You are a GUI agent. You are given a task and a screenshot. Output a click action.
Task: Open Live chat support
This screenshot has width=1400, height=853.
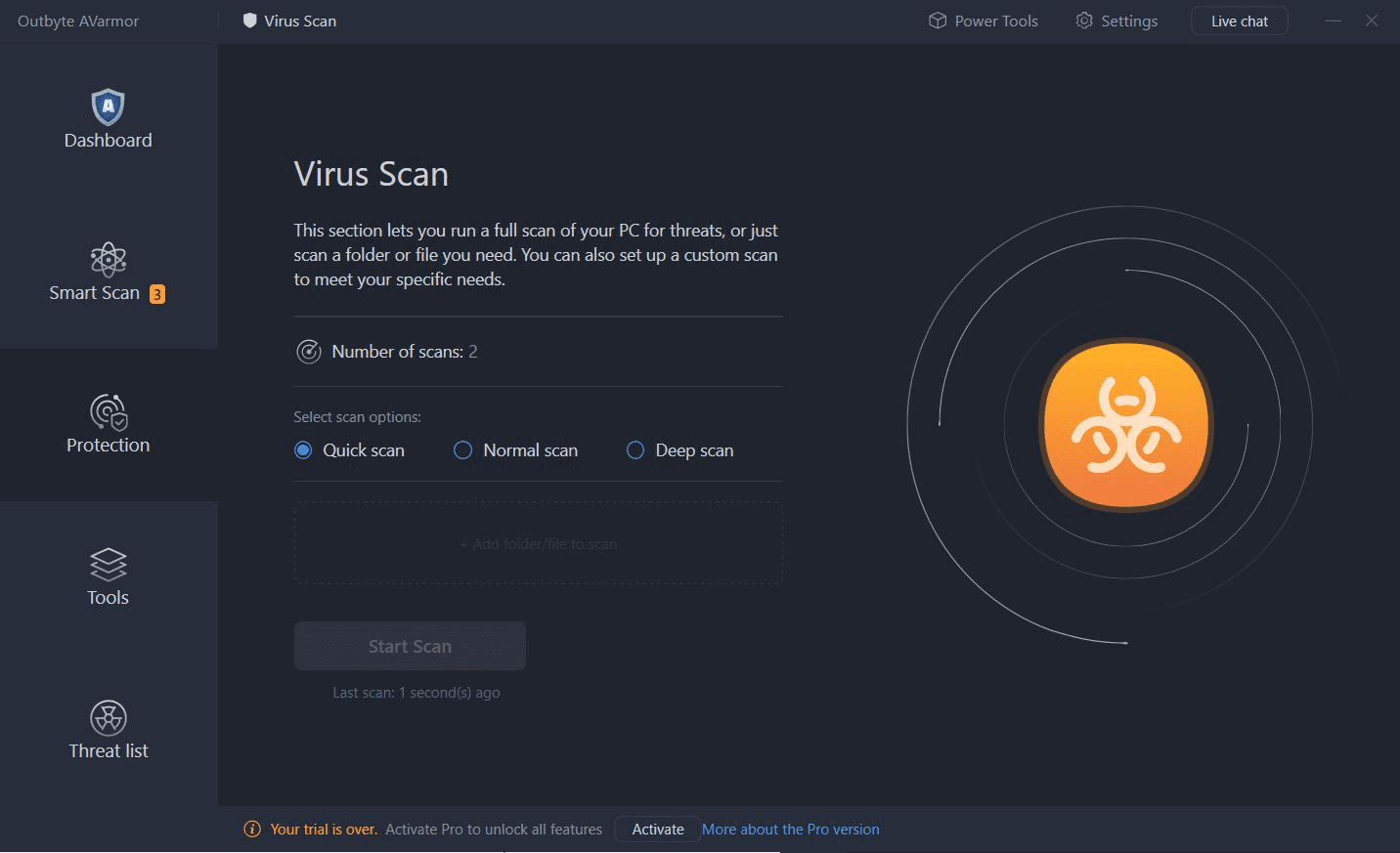pos(1239,21)
